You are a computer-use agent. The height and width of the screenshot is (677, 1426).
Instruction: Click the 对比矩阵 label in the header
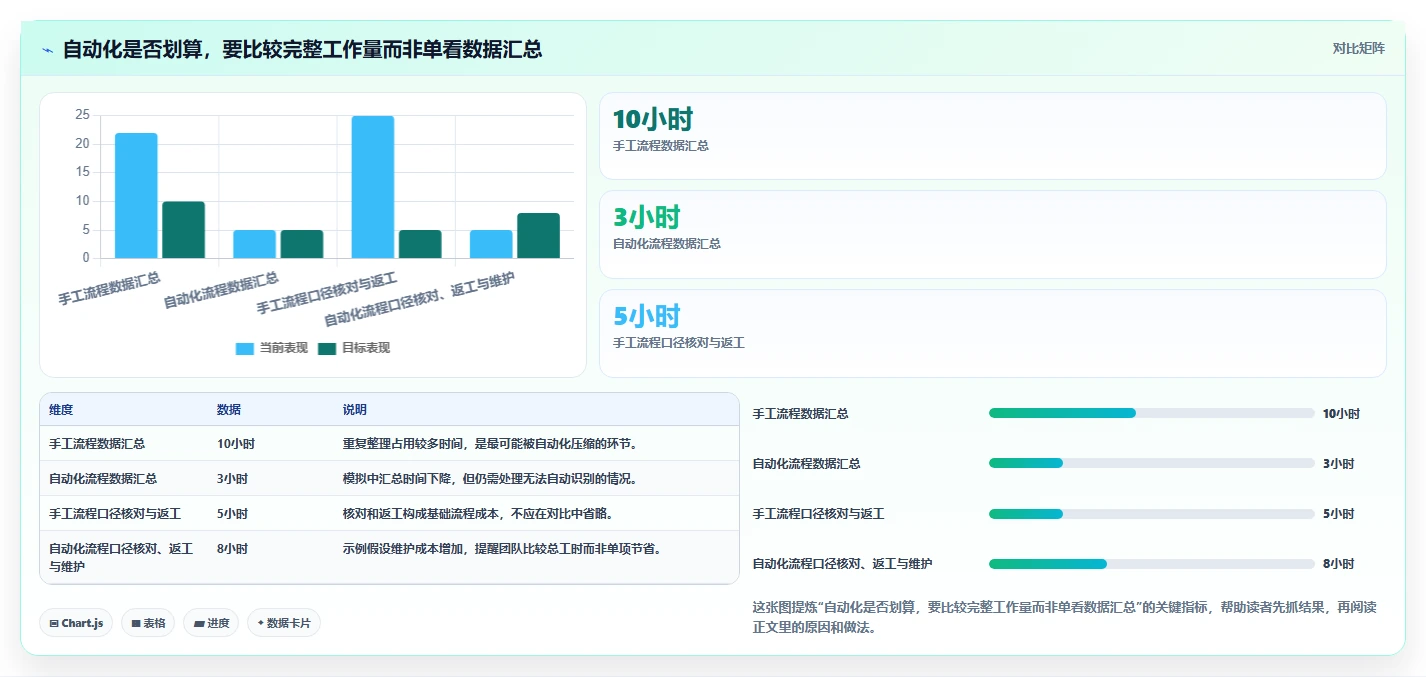point(1358,48)
